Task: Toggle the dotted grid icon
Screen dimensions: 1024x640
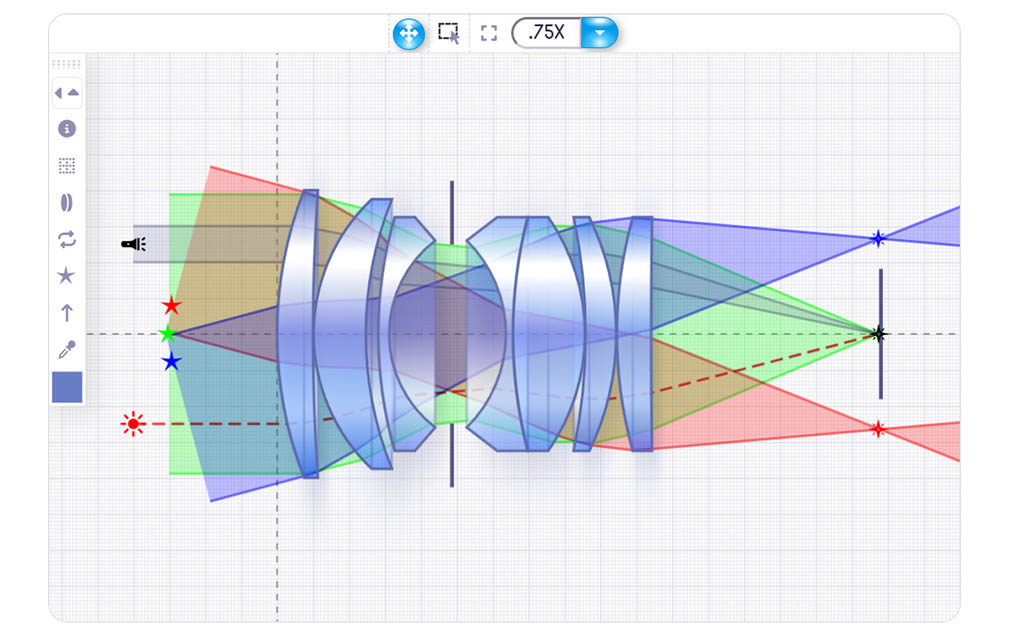Action: (x=67, y=165)
